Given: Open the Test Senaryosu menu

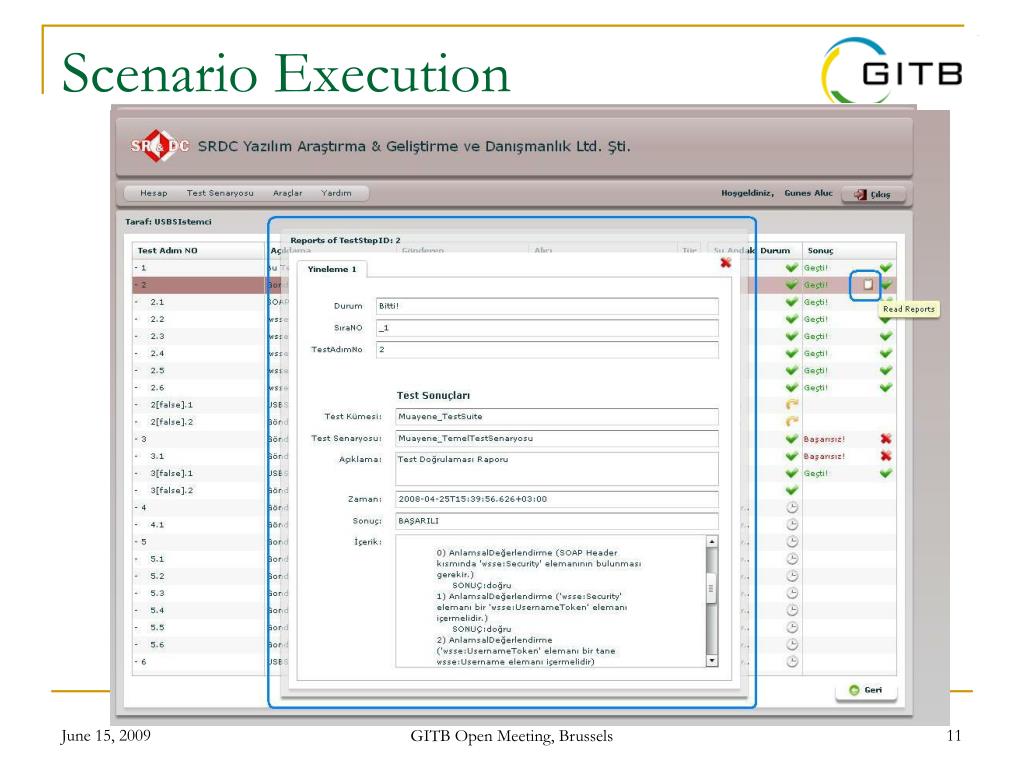Looking at the screenshot, I should 220,193.
